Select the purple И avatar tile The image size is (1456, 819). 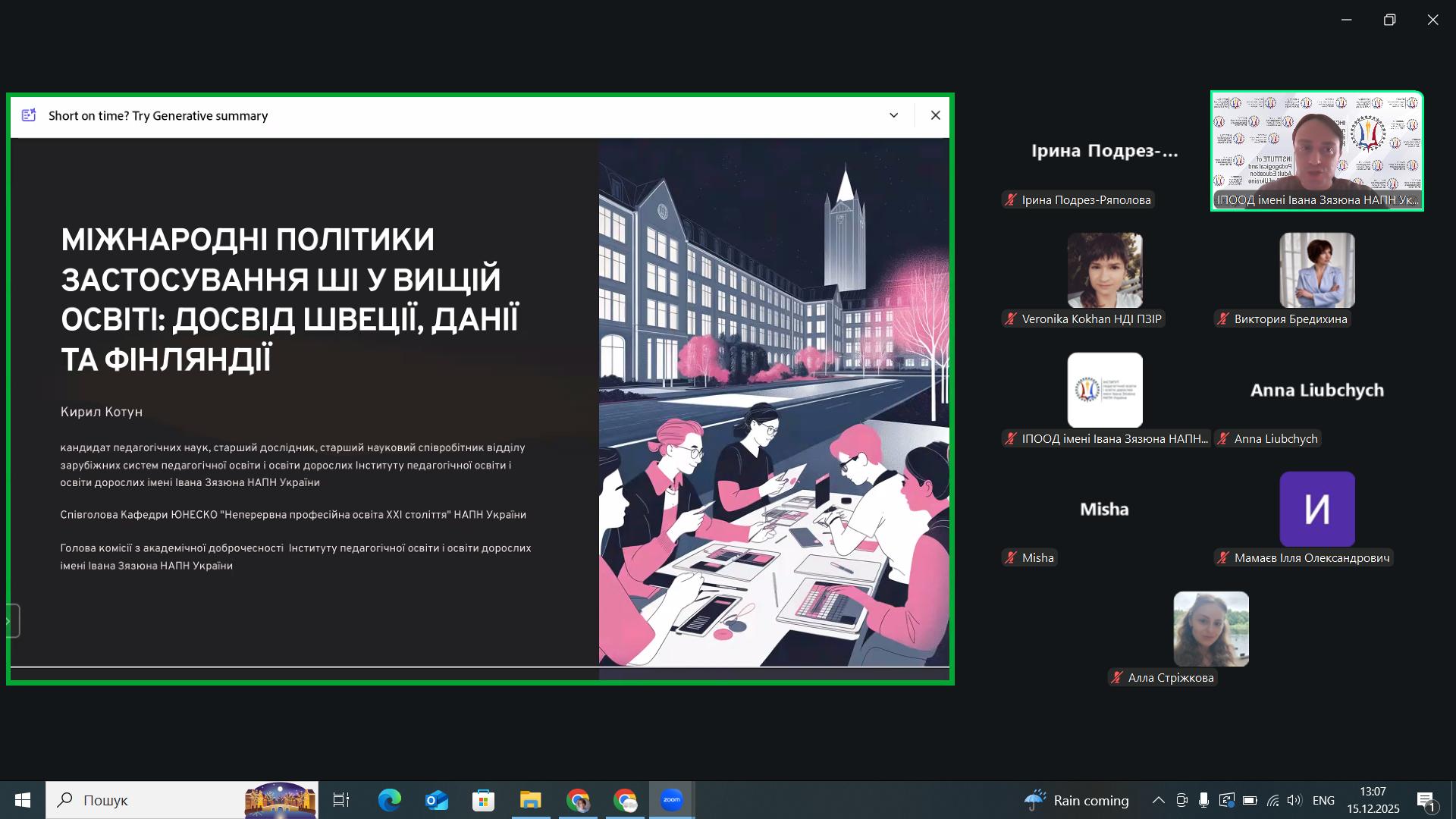(x=1316, y=509)
